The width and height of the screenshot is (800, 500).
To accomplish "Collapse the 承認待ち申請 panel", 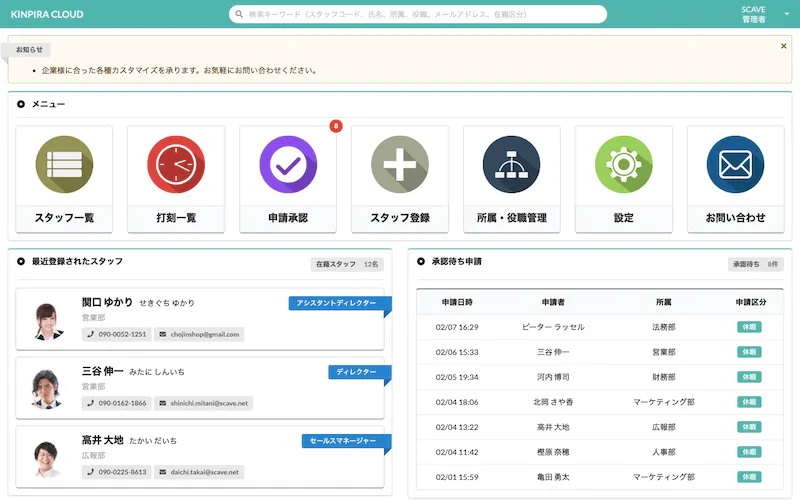I will pos(421,261).
